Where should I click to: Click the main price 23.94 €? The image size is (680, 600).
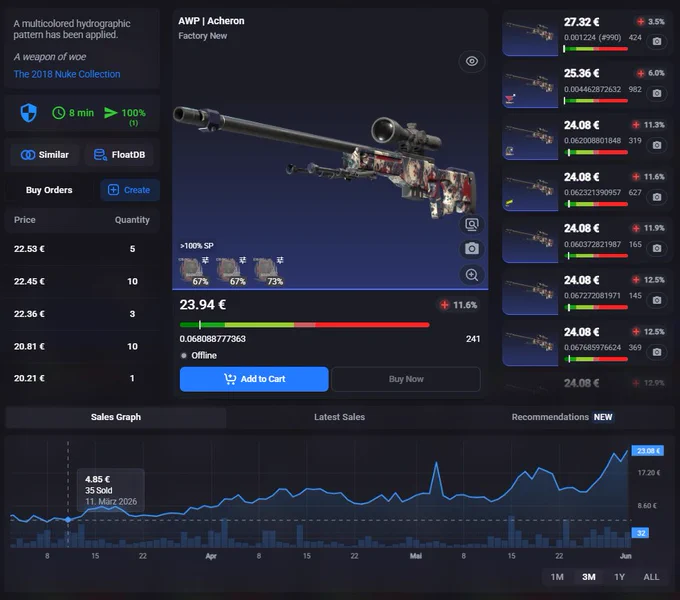[x=203, y=305]
